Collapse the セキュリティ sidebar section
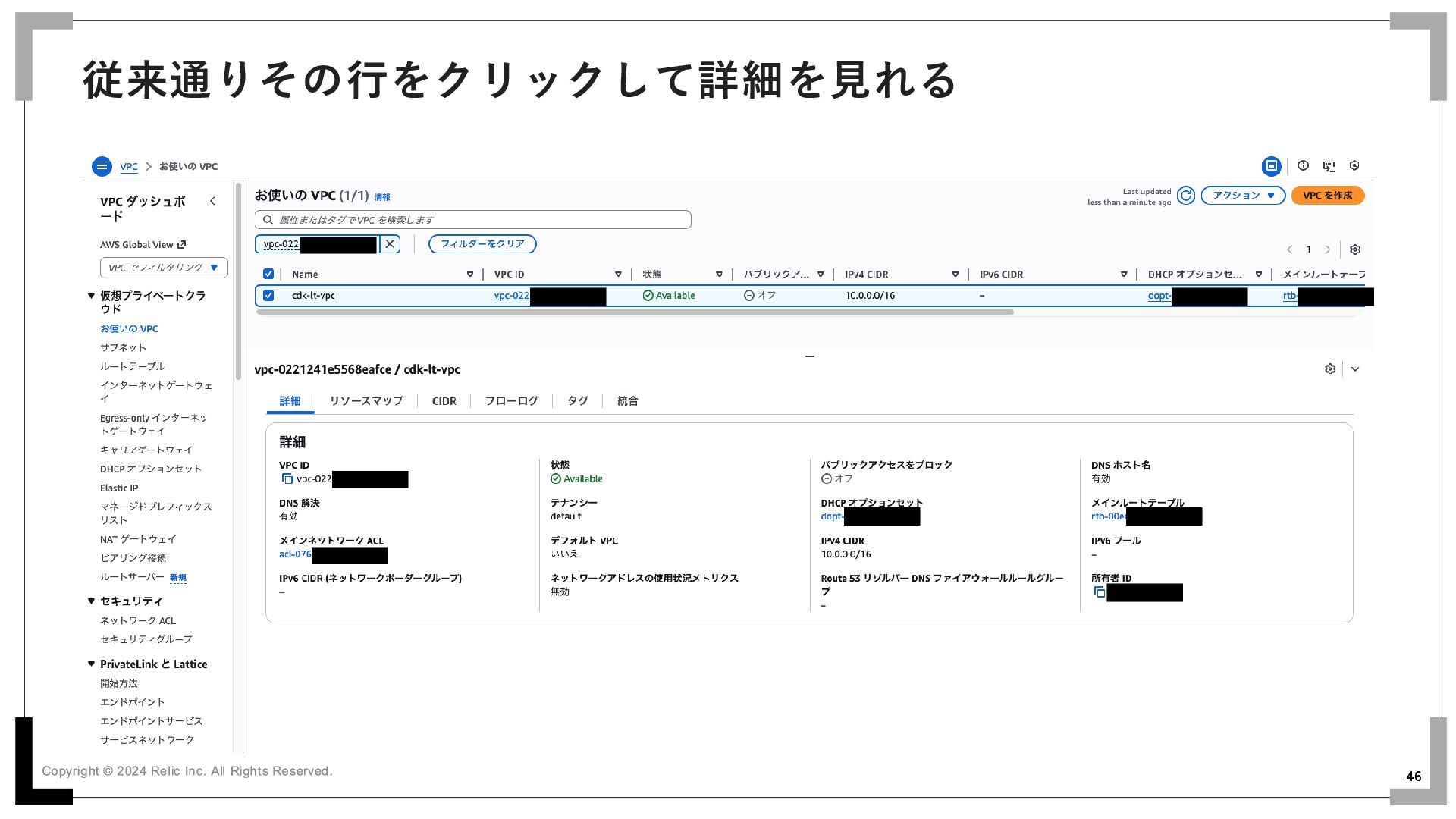1456x819 pixels. point(92,601)
